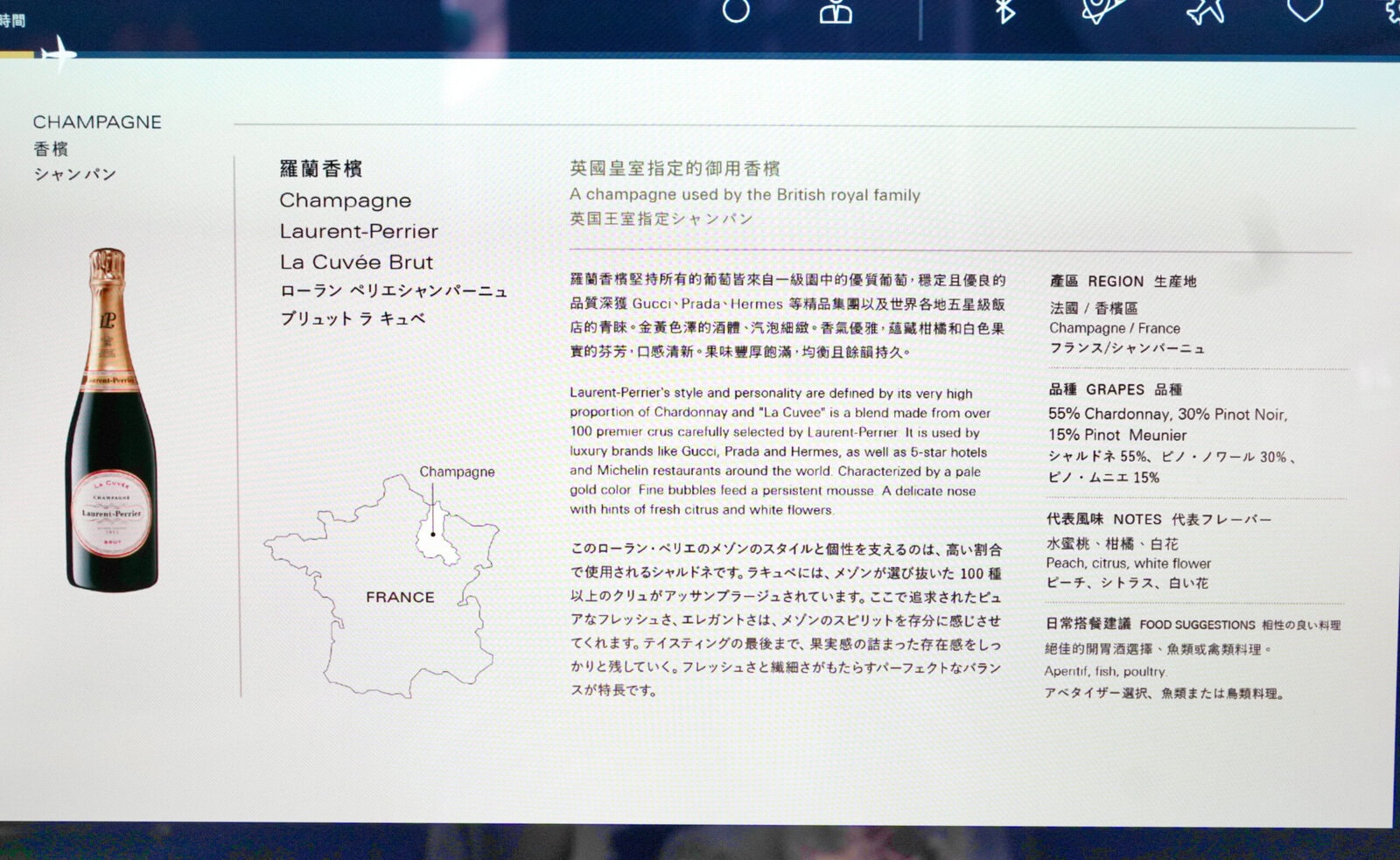The height and width of the screenshot is (860, 1400).
Task: Tap the Bluetooth icon in top bar
Action: 1004,10
